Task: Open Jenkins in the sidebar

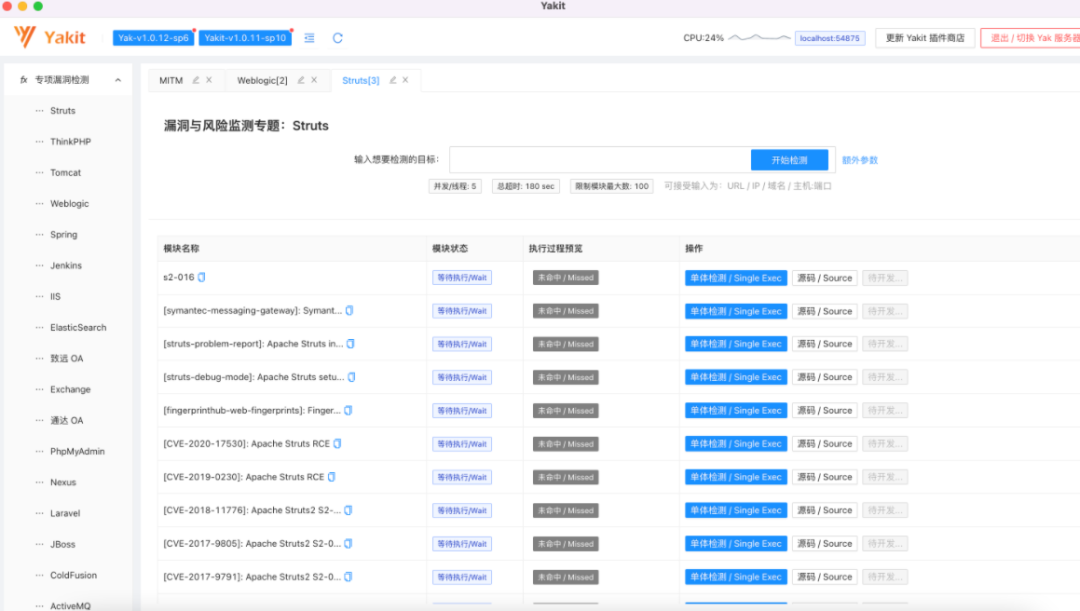Action: pyautogui.click(x=68, y=265)
